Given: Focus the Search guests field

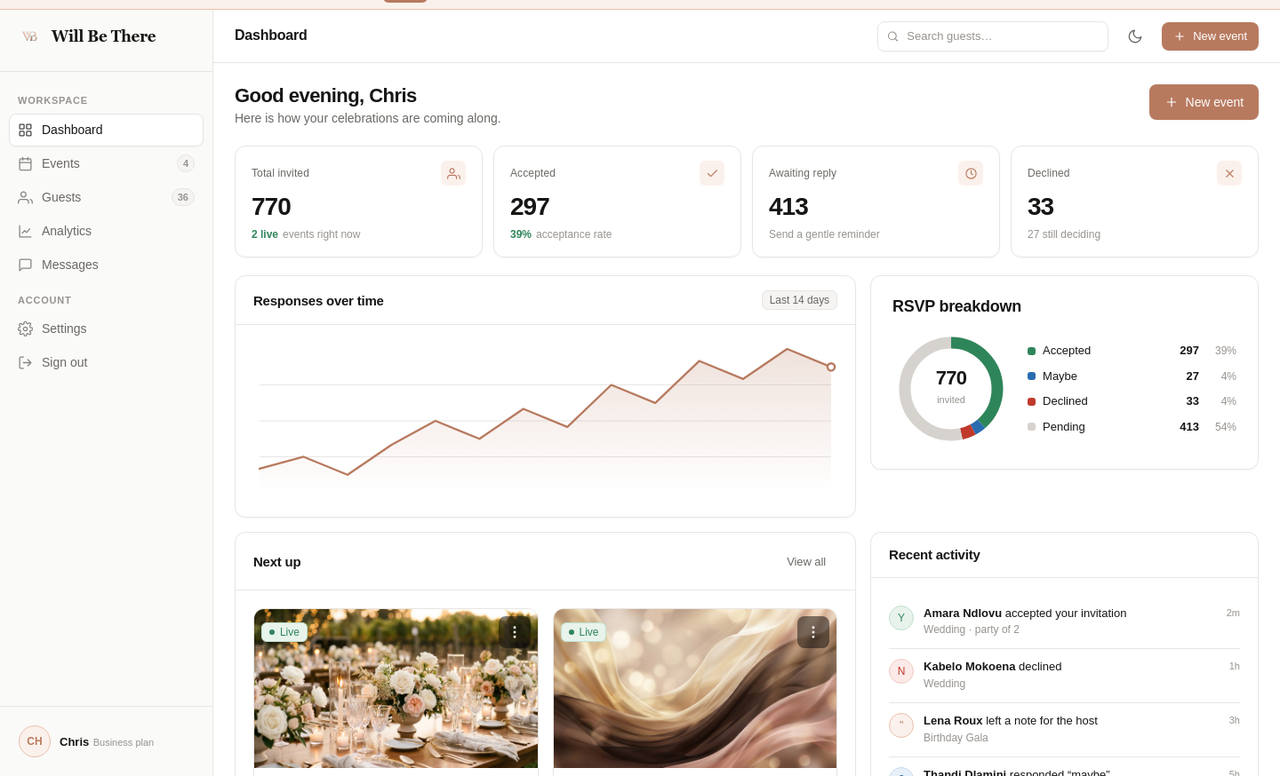Looking at the screenshot, I should [992, 36].
